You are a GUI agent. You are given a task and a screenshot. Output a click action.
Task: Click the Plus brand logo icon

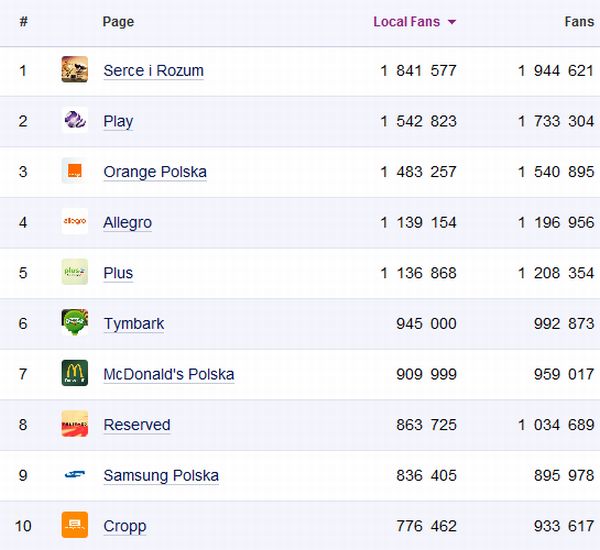click(74, 272)
